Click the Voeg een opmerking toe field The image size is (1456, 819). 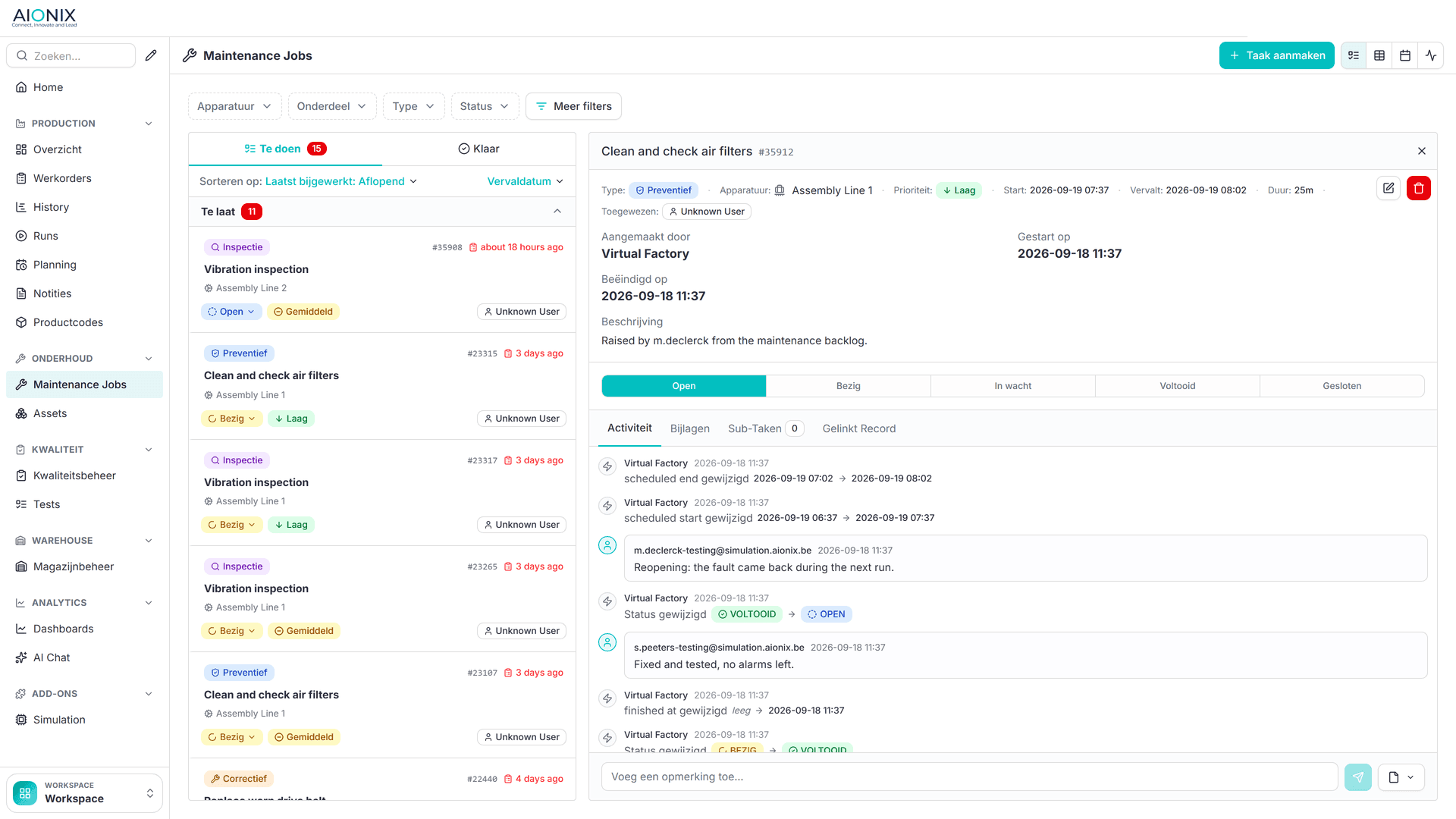(969, 777)
